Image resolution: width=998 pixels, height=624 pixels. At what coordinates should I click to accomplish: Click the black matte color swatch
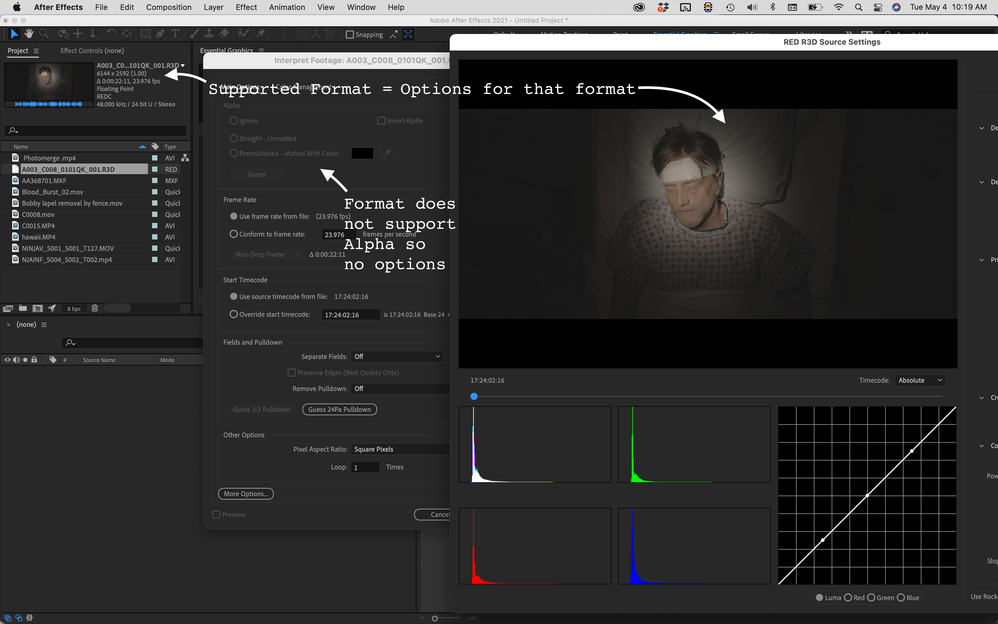click(362, 153)
